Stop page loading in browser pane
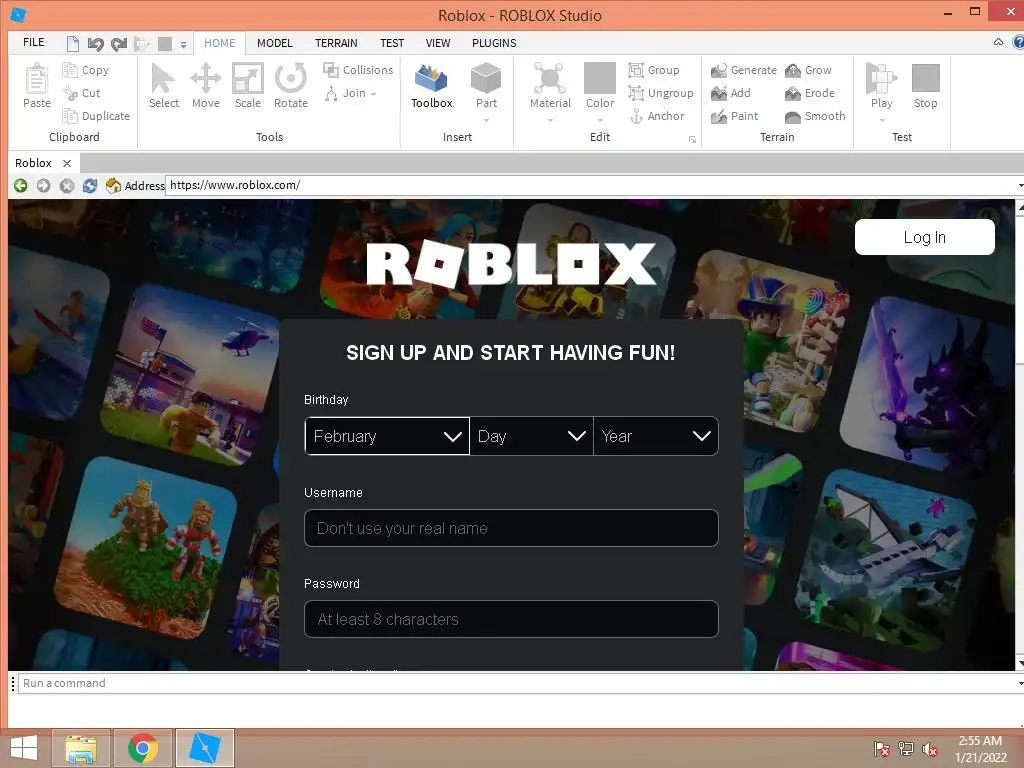Viewport: 1024px width, 768px height. click(67, 185)
